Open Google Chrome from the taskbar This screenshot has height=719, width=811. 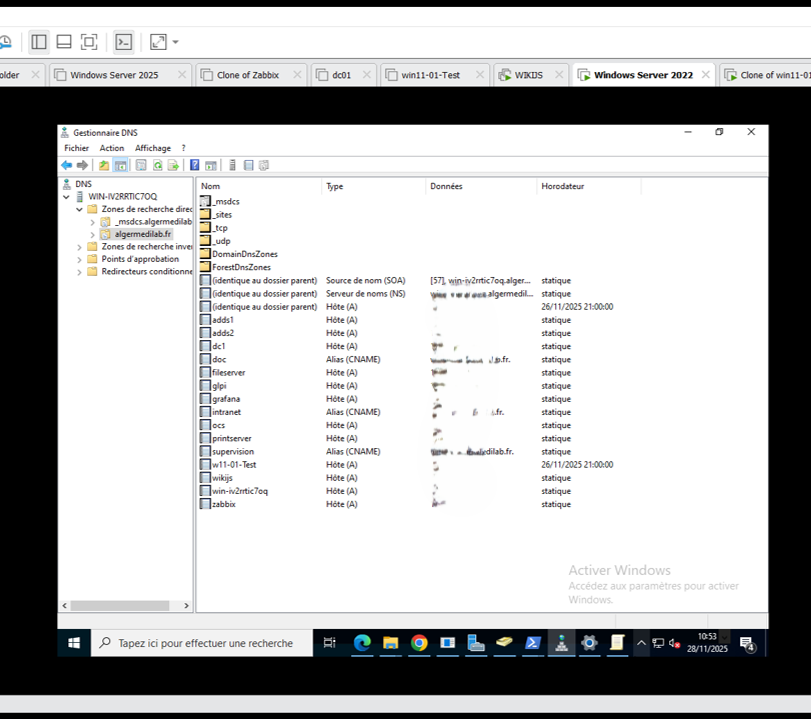click(419, 643)
